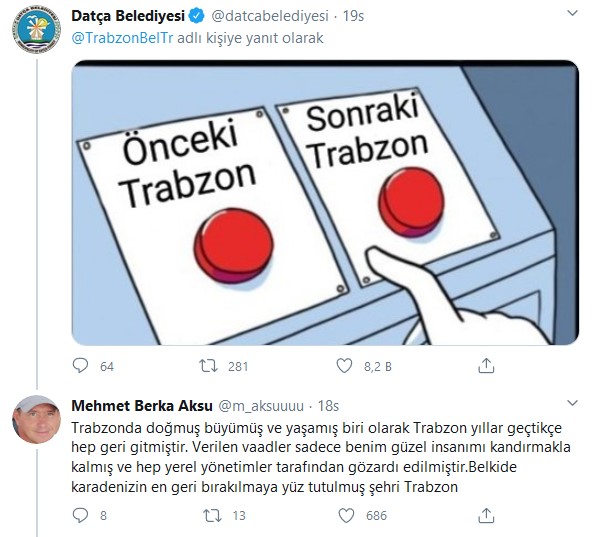
Task: Open the @TrabzonBelTr mention link
Action: pos(122,38)
